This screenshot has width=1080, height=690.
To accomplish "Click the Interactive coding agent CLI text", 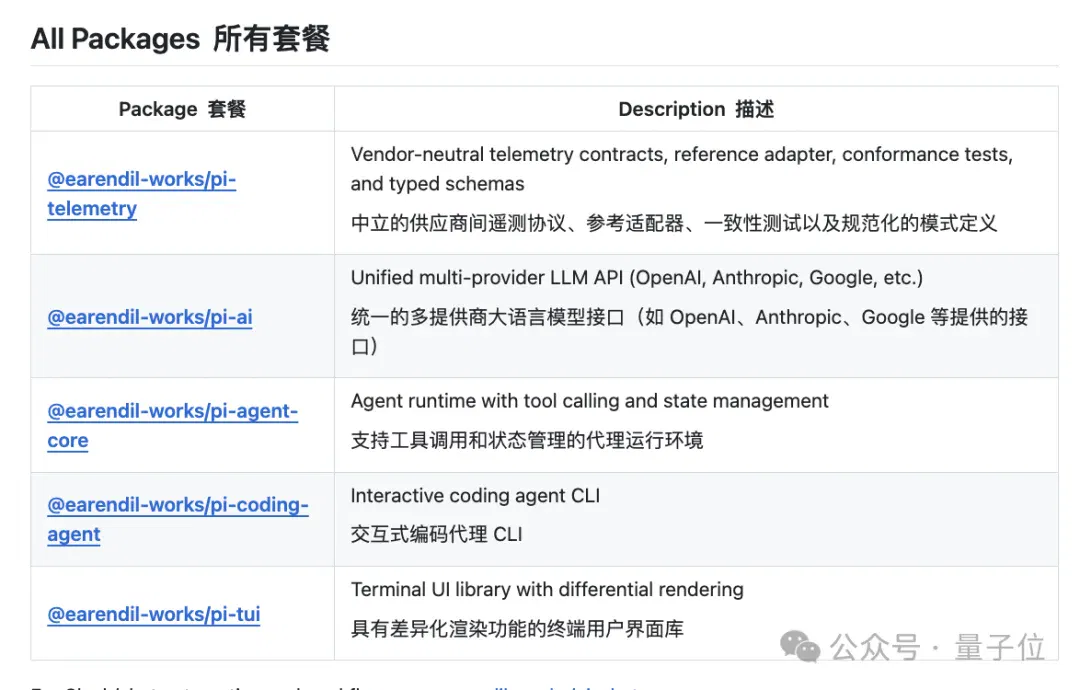I will [x=475, y=495].
